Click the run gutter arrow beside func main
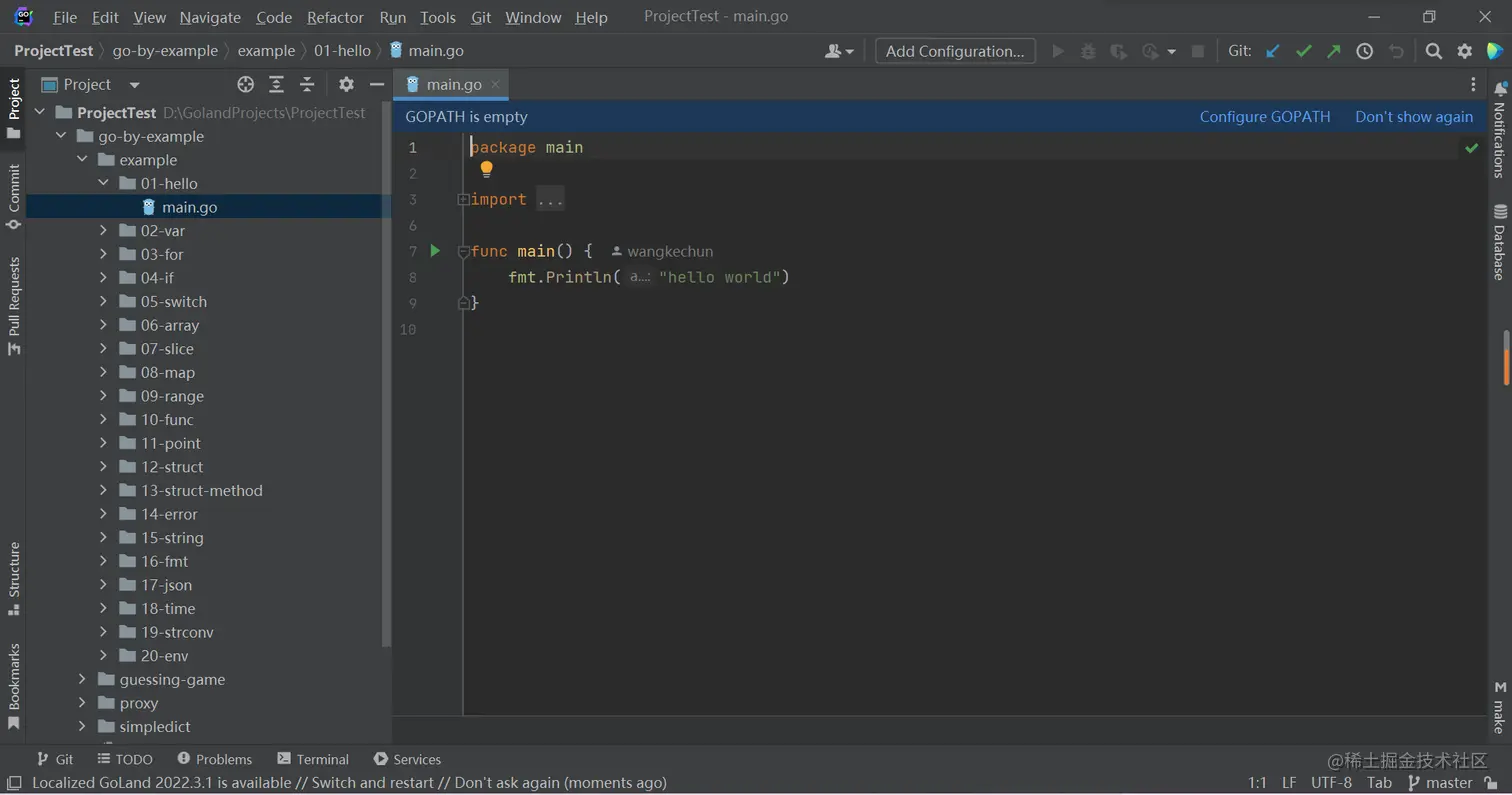This screenshot has height=795, width=1512. tap(435, 251)
